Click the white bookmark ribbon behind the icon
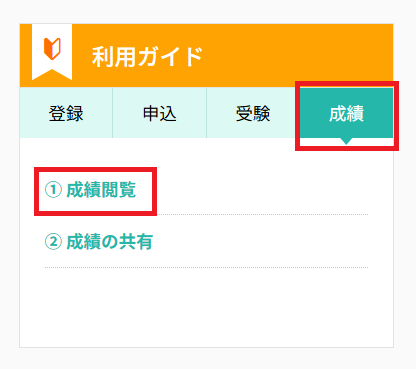This screenshot has width=416, height=369. 52,52
